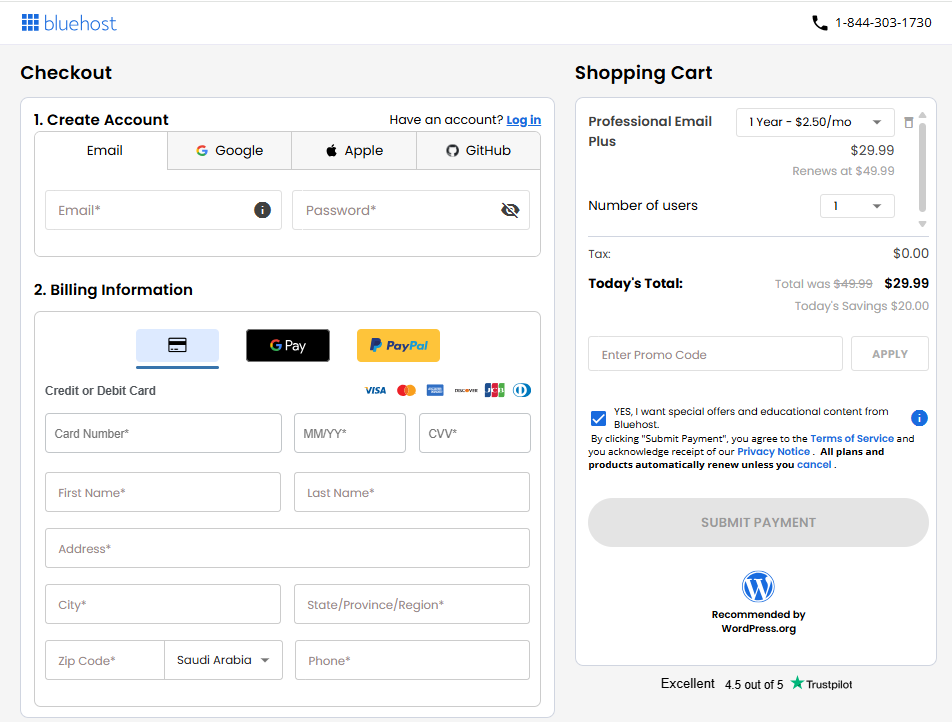The height and width of the screenshot is (722, 952).
Task: Focus the State/Province/Region field
Action: pos(412,604)
